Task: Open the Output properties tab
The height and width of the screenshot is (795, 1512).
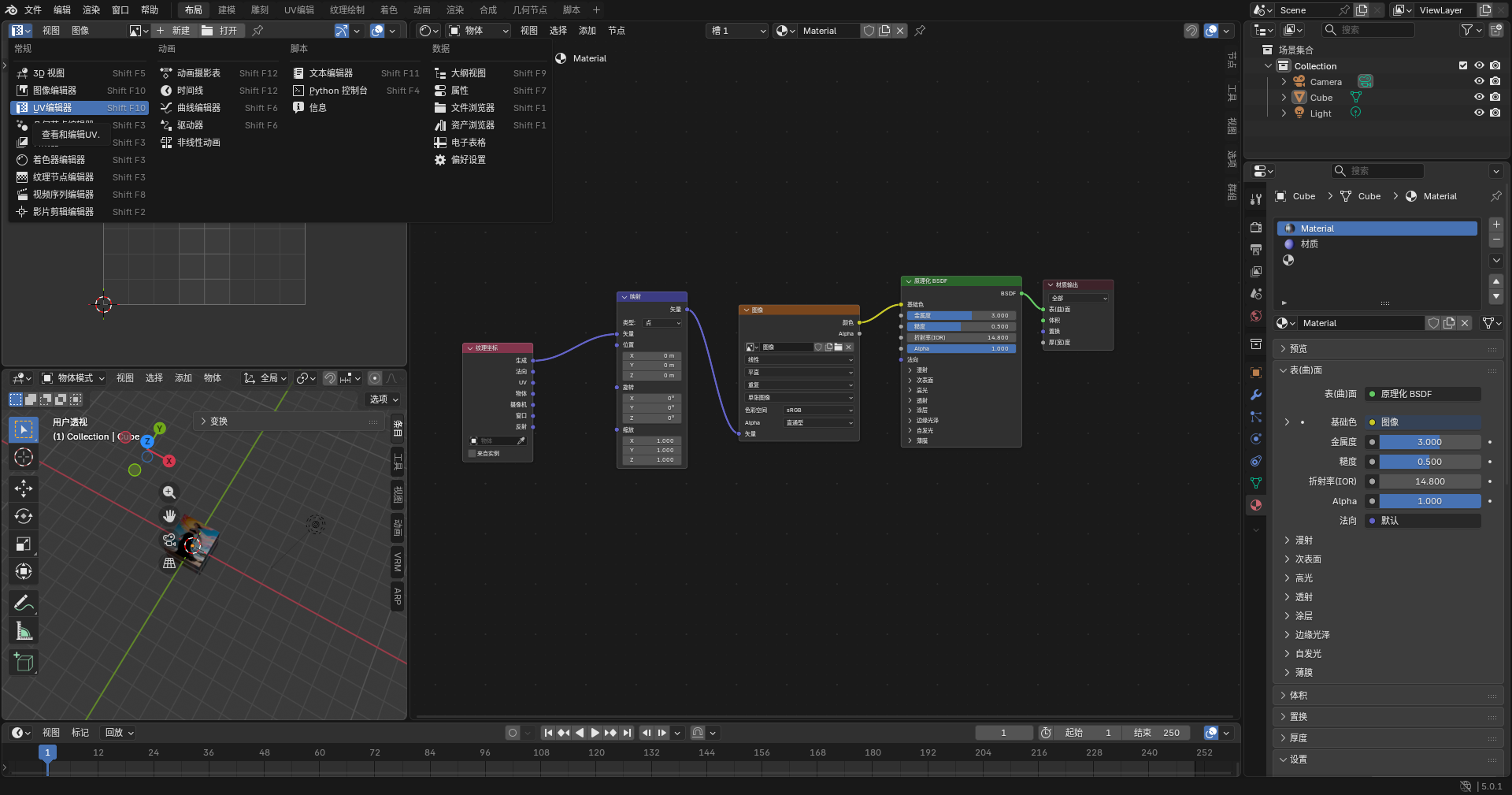Action: 1256,250
